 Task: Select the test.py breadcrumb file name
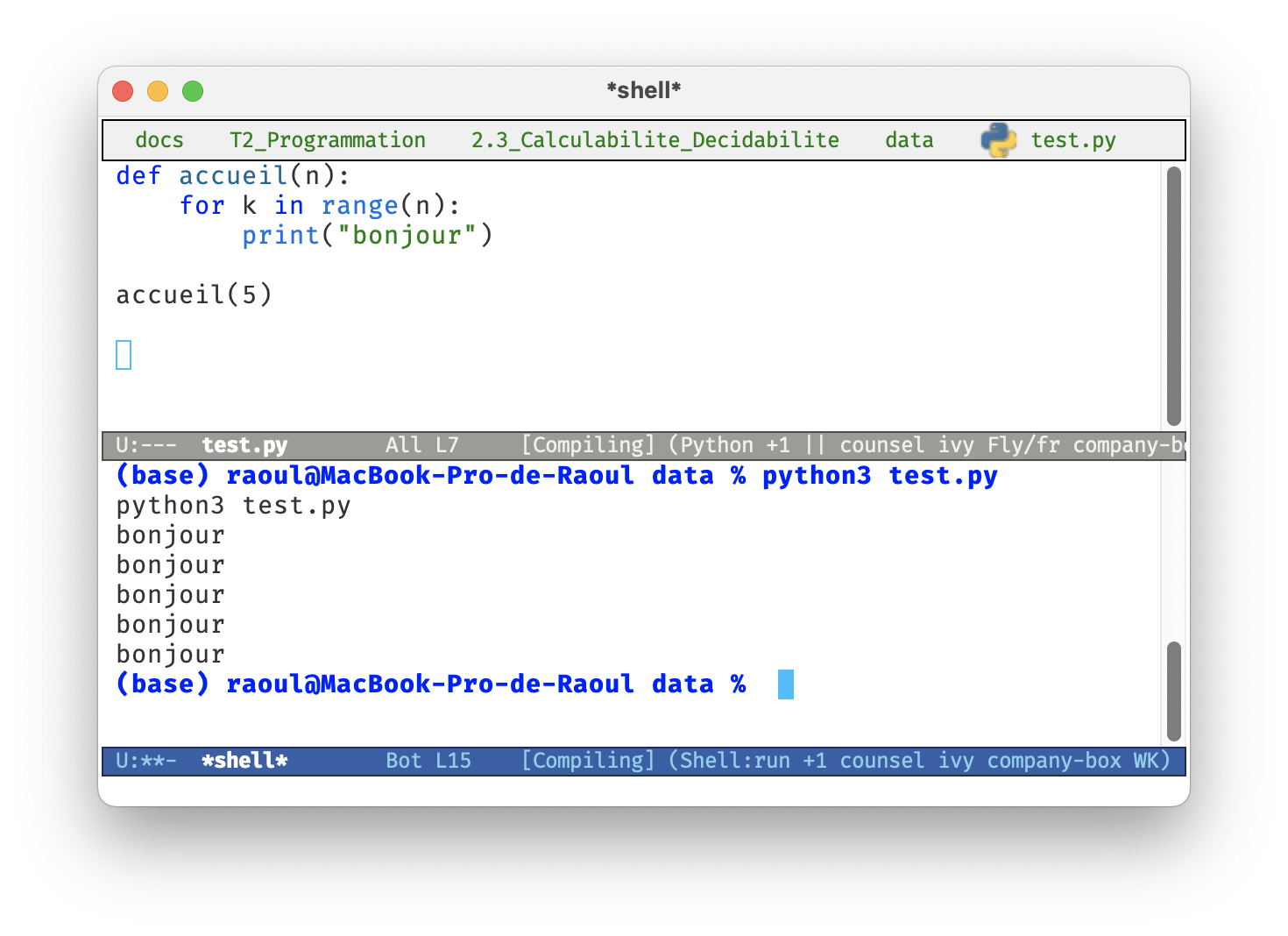(x=1073, y=140)
